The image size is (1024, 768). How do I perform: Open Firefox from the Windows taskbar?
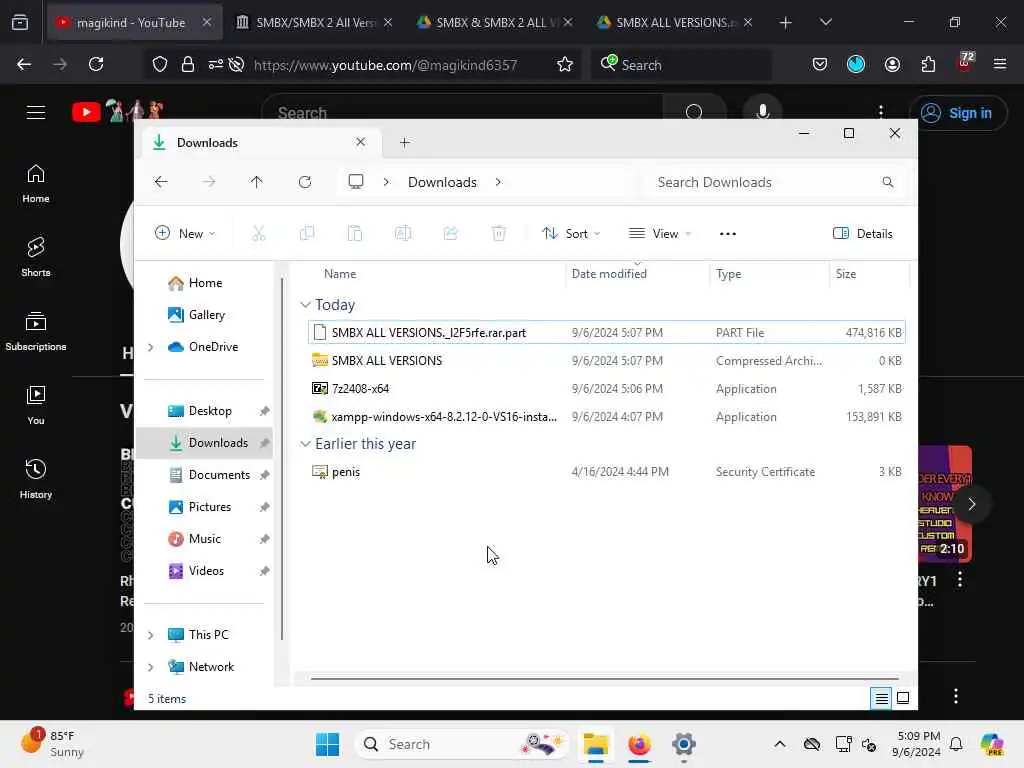click(x=639, y=744)
